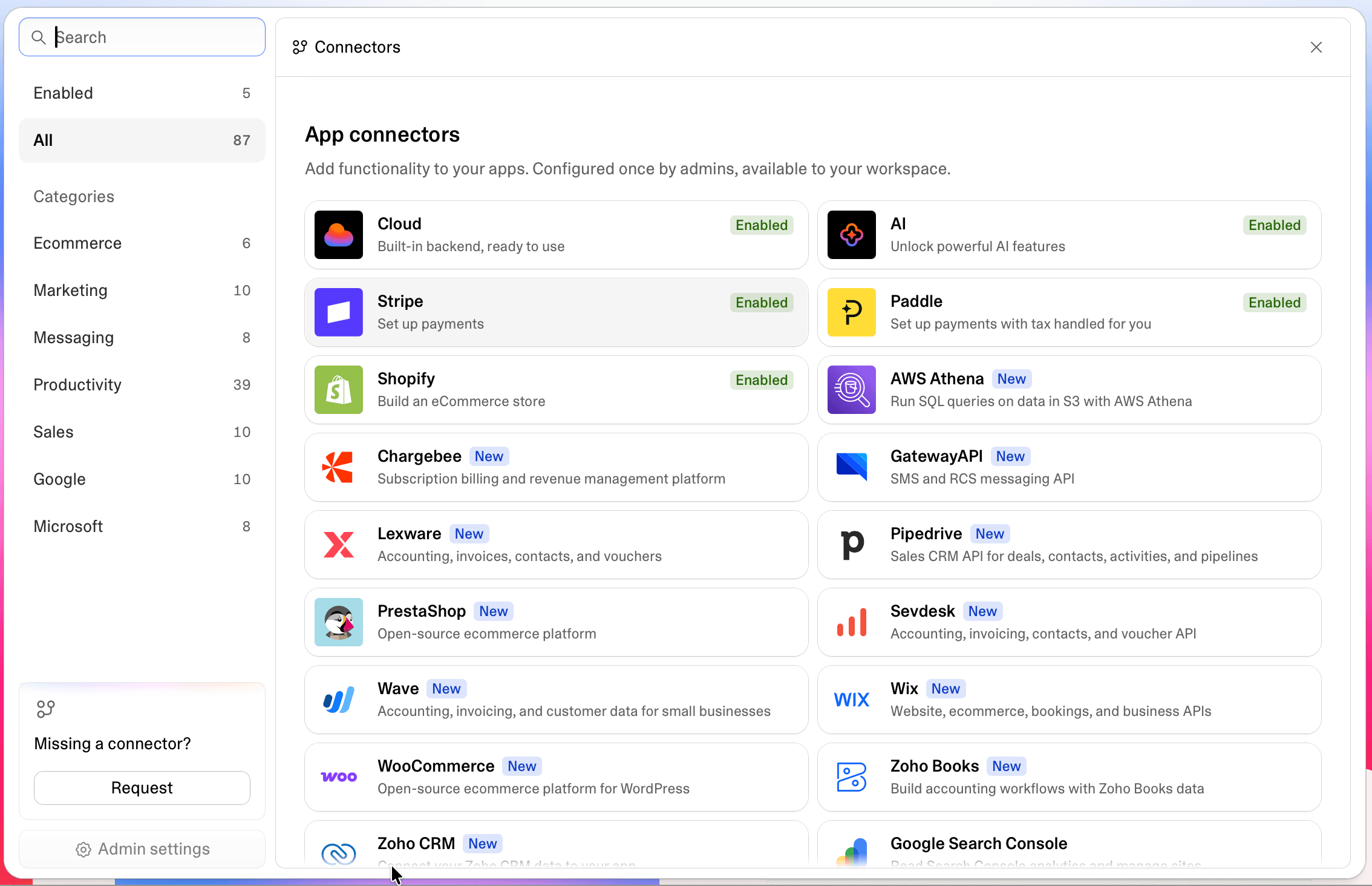Click the WooCommerce woo logo
Image resolution: width=1372 pixels, height=886 pixels.
click(x=339, y=777)
